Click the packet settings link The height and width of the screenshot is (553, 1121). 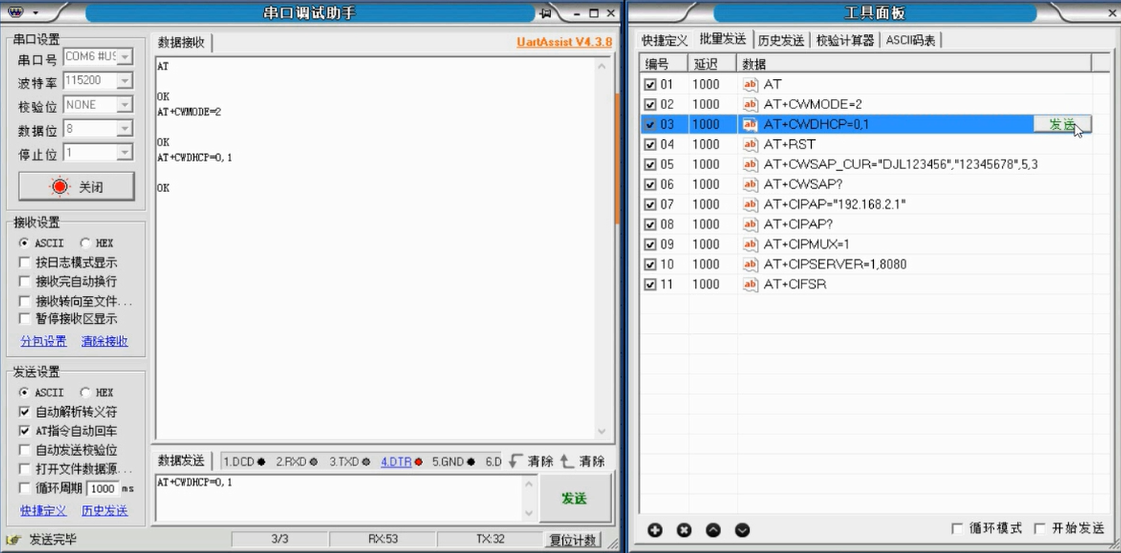44,342
